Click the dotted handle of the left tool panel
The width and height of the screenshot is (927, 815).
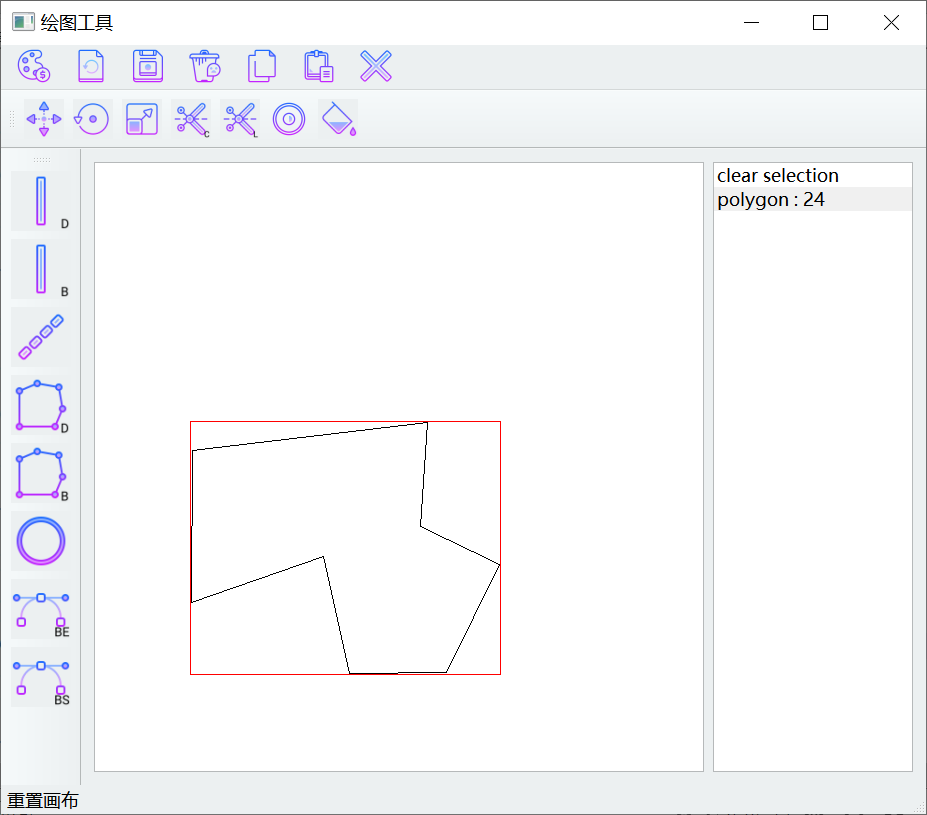[41, 160]
